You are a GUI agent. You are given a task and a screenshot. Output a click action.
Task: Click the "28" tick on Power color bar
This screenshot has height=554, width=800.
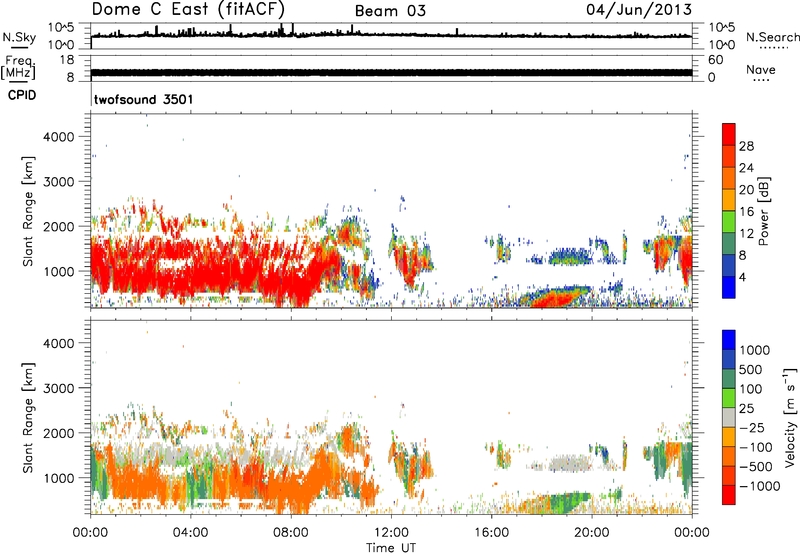coord(746,146)
